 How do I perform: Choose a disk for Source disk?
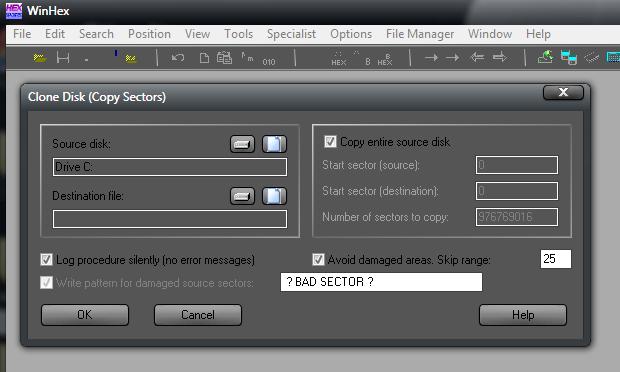point(242,144)
